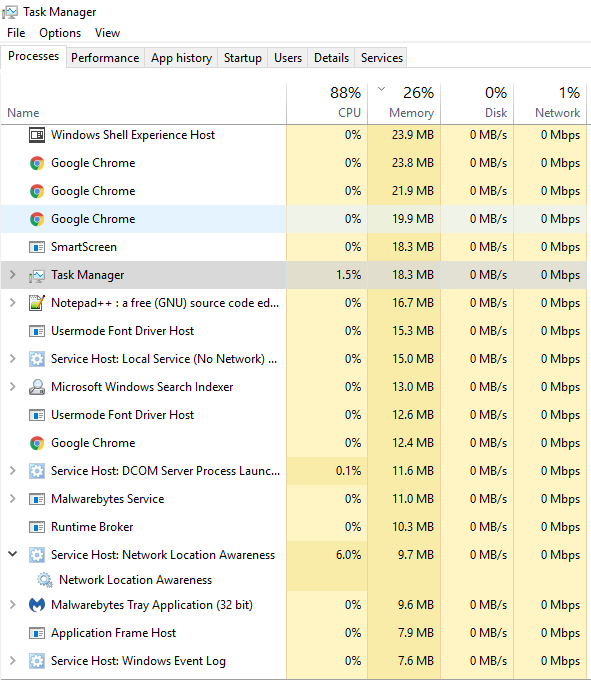Expand the Notepad++ process group
The image size is (591, 684).
[x=13, y=303]
